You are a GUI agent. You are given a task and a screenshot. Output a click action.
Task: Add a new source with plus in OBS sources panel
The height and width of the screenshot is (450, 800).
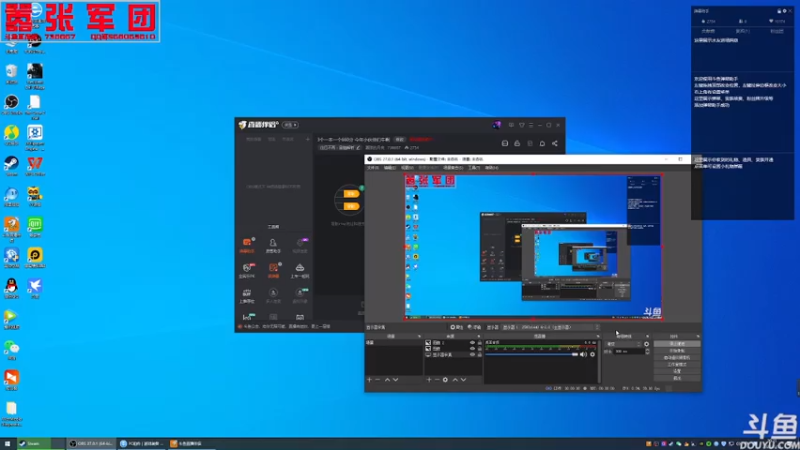(429, 380)
